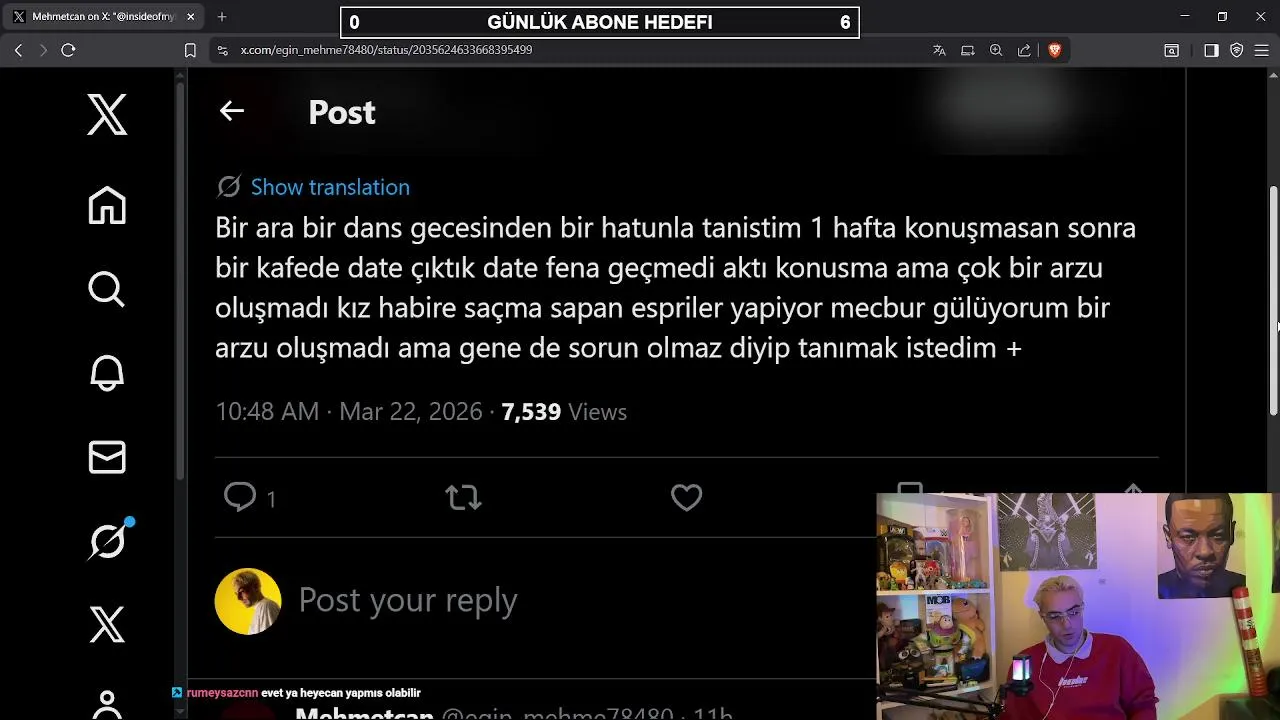Open Grok icon in the sidebar
This screenshot has width=1280, height=720.
(107, 541)
